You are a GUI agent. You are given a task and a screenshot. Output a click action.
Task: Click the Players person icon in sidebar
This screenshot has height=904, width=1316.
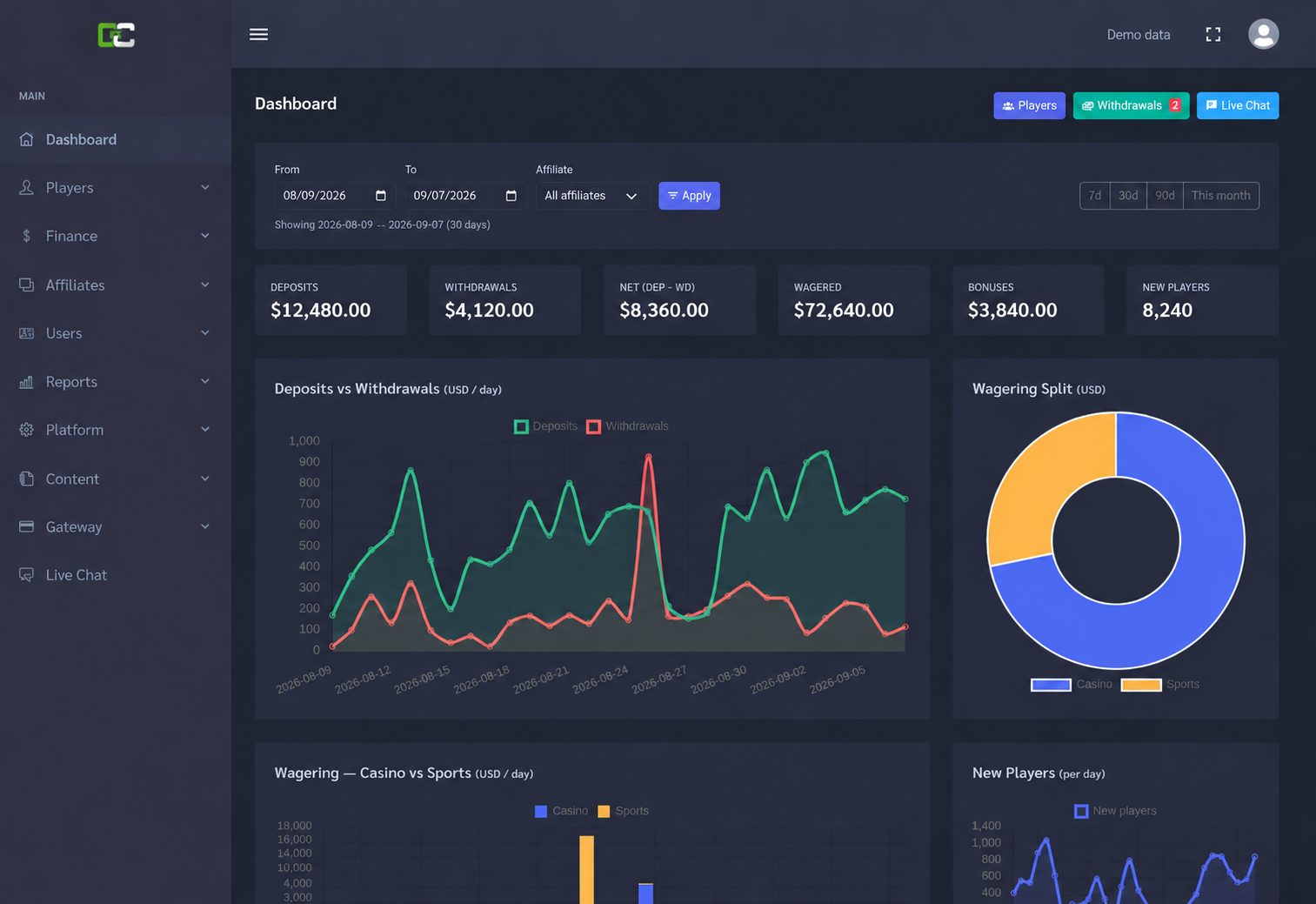tap(27, 188)
